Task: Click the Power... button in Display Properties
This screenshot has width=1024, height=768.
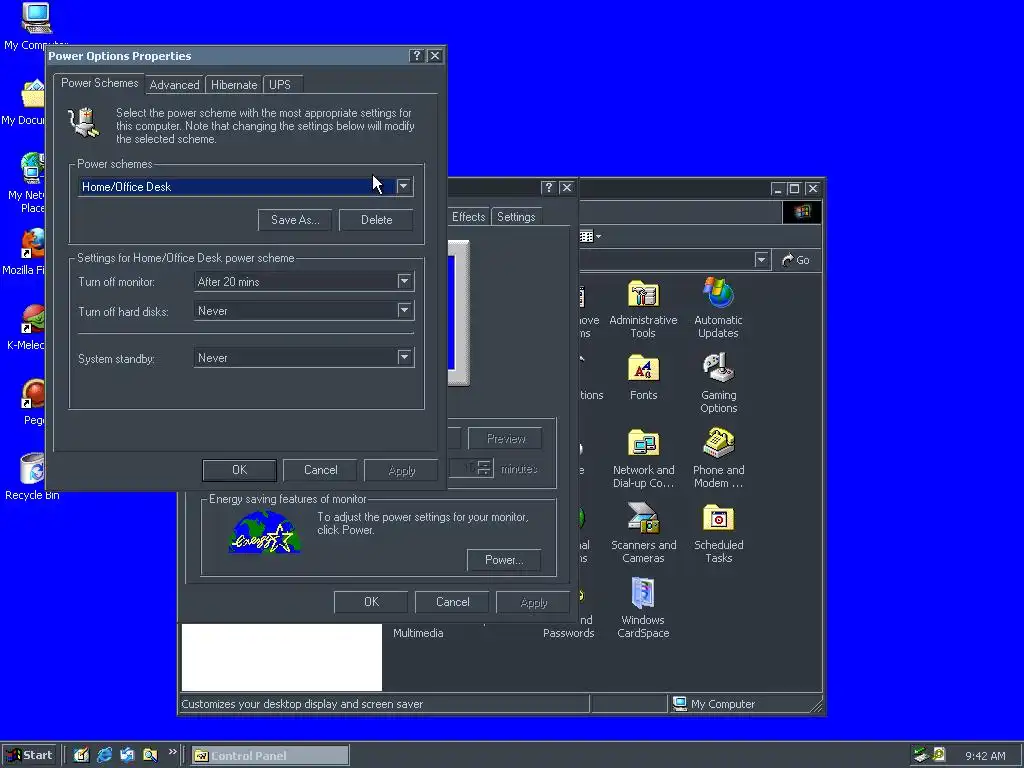Action: (504, 560)
